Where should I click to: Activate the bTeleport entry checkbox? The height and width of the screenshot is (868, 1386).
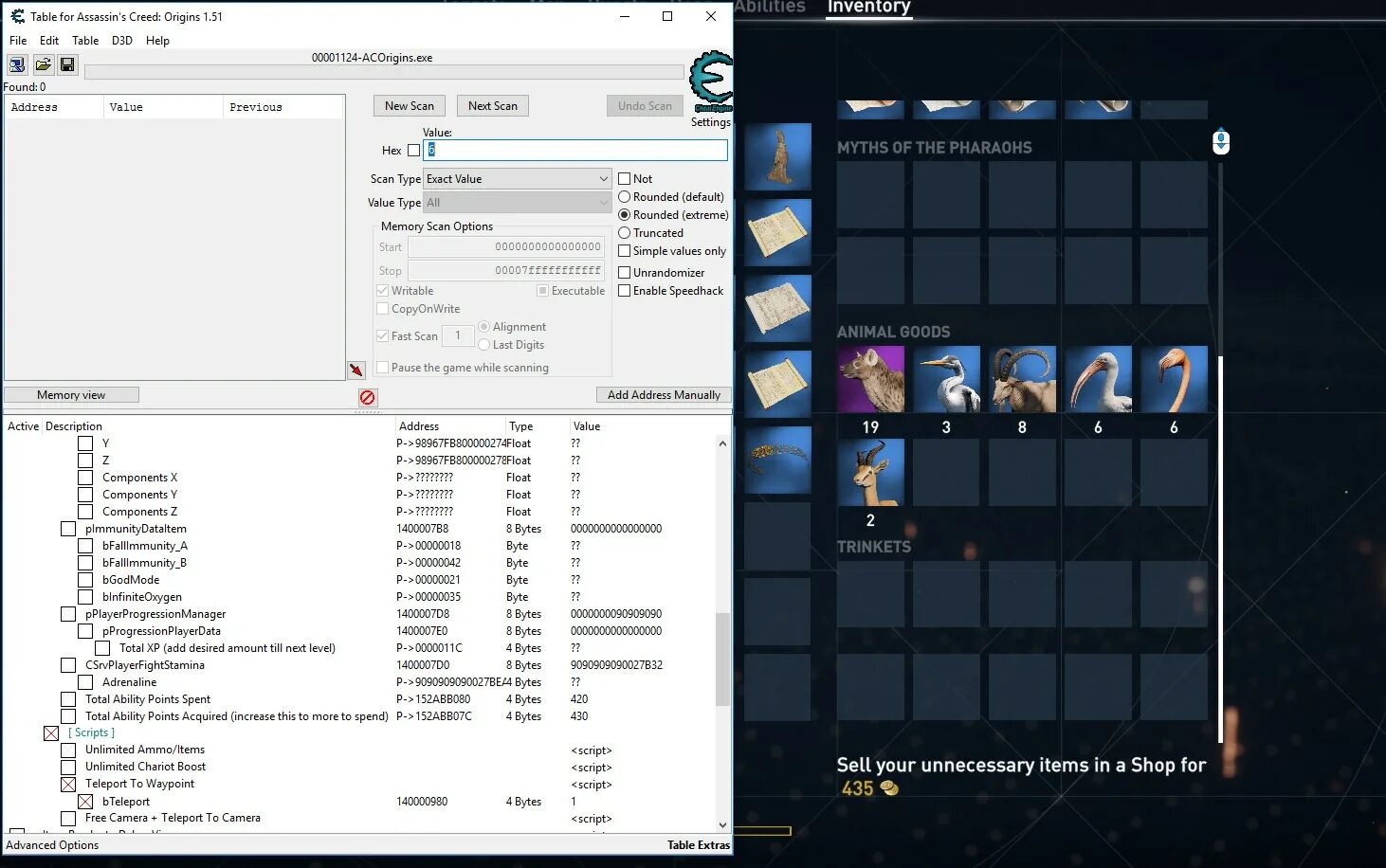click(85, 802)
